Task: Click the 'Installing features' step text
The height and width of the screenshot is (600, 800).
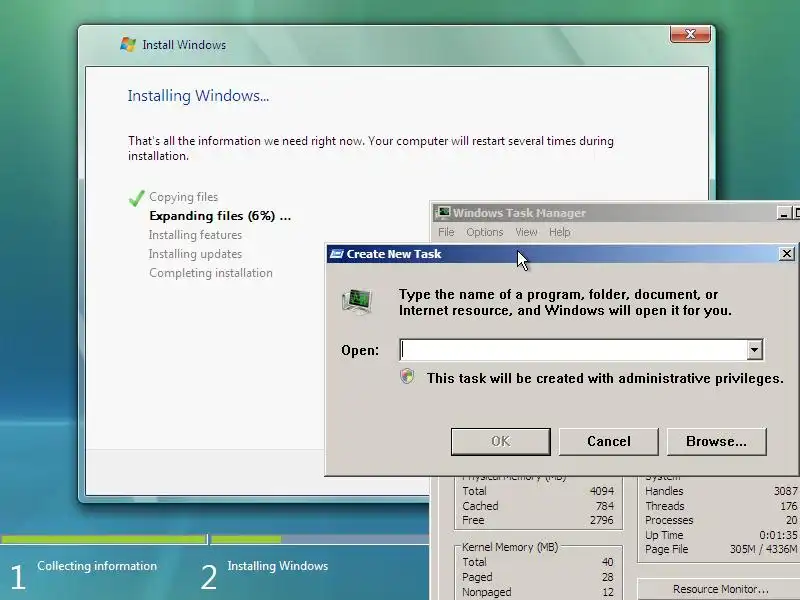Action: (195, 235)
